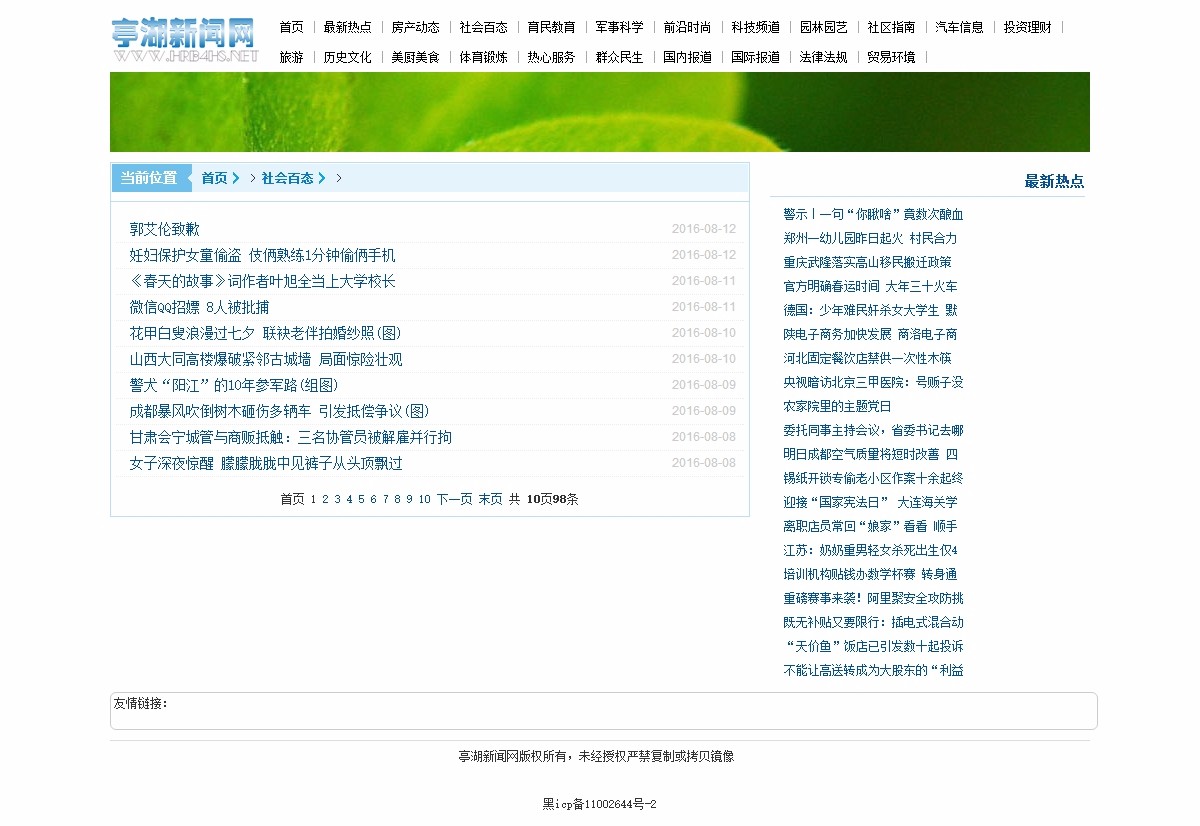Image resolution: width=1200 pixels, height=826 pixels.
Task: Open the 警犬“阳江”的10年参军路 photo story
Action: pyautogui.click(x=234, y=385)
